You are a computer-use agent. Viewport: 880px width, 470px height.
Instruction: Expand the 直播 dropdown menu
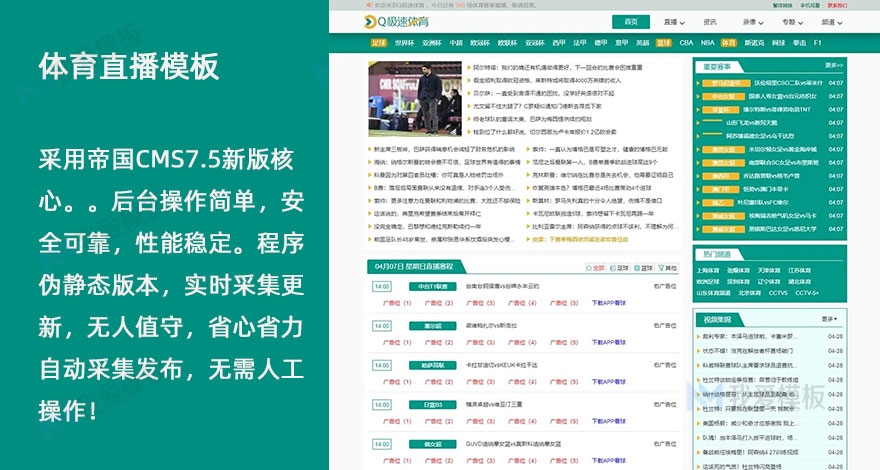(x=673, y=22)
